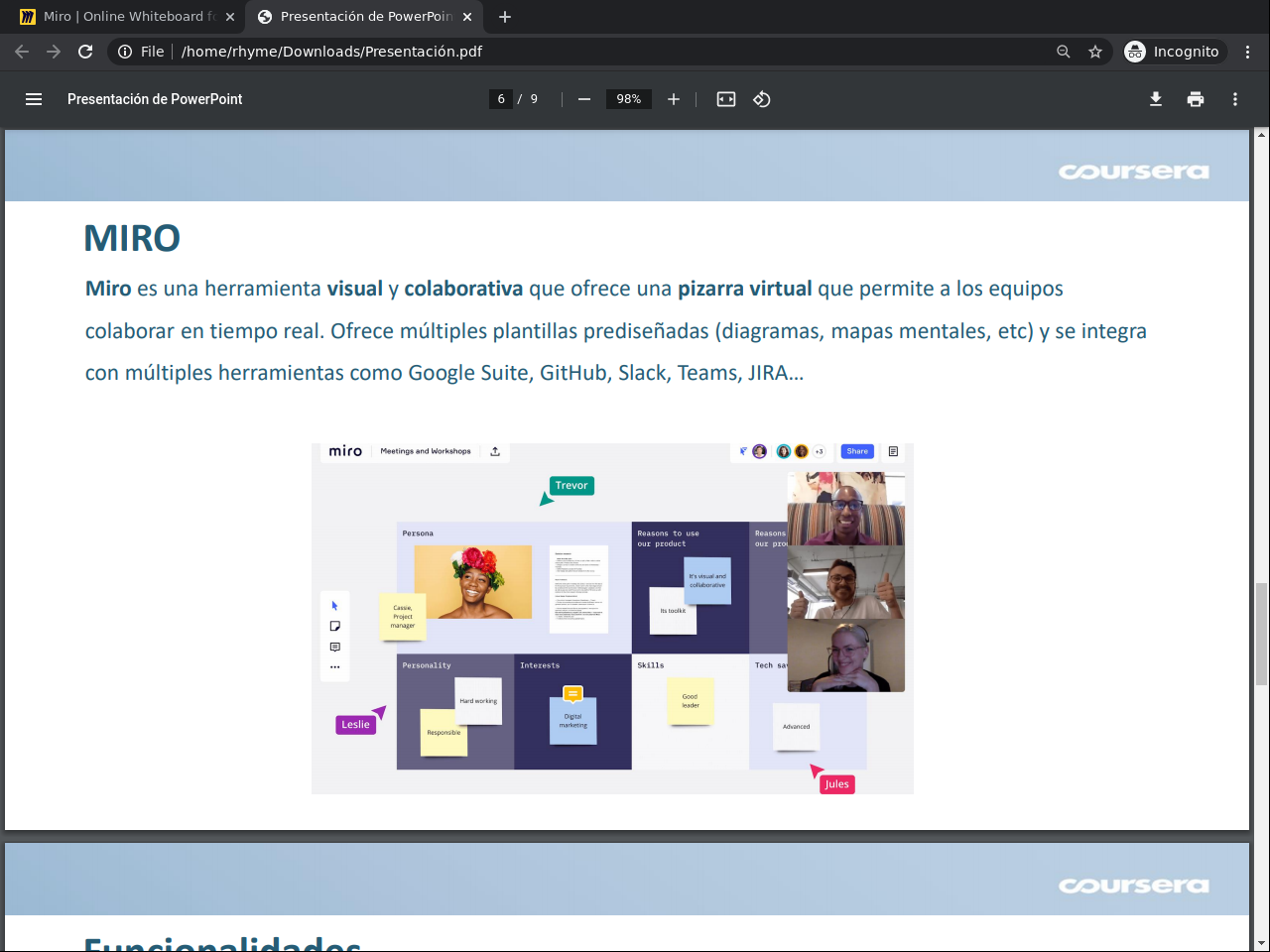
Task: Close the Presentación de PowerPoint tab
Action: point(467,17)
